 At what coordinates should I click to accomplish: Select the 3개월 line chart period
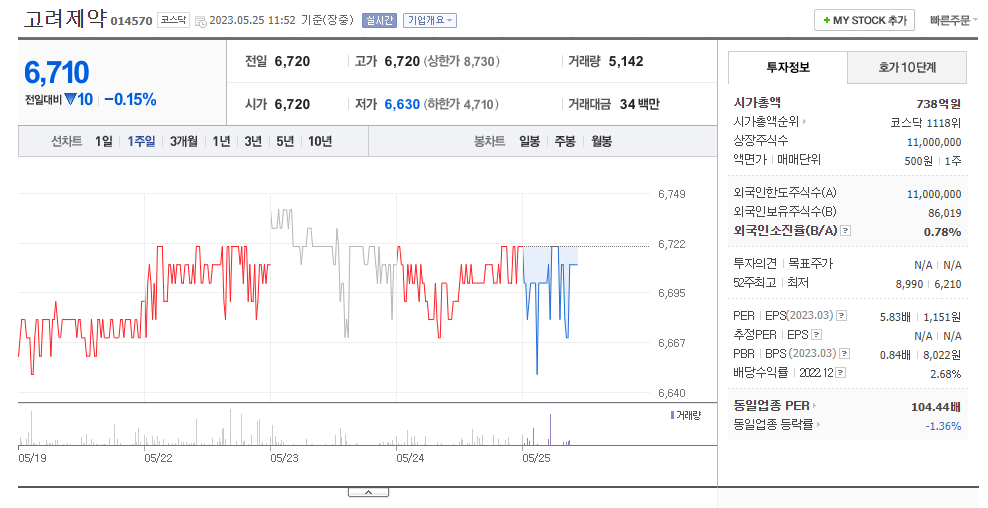tap(183, 141)
